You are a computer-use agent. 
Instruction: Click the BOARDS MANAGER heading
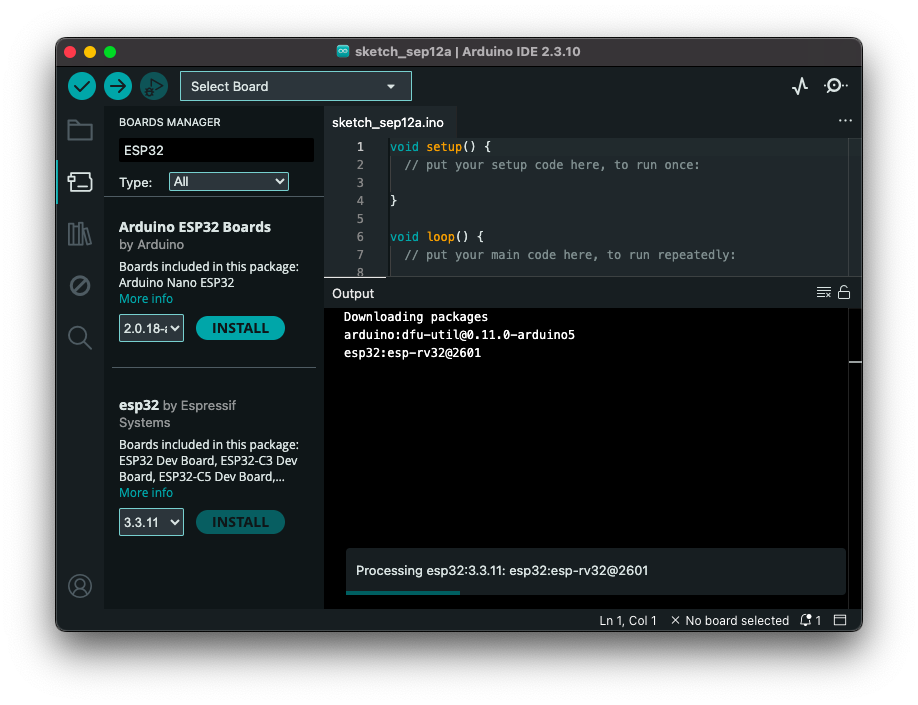coord(170,122)
